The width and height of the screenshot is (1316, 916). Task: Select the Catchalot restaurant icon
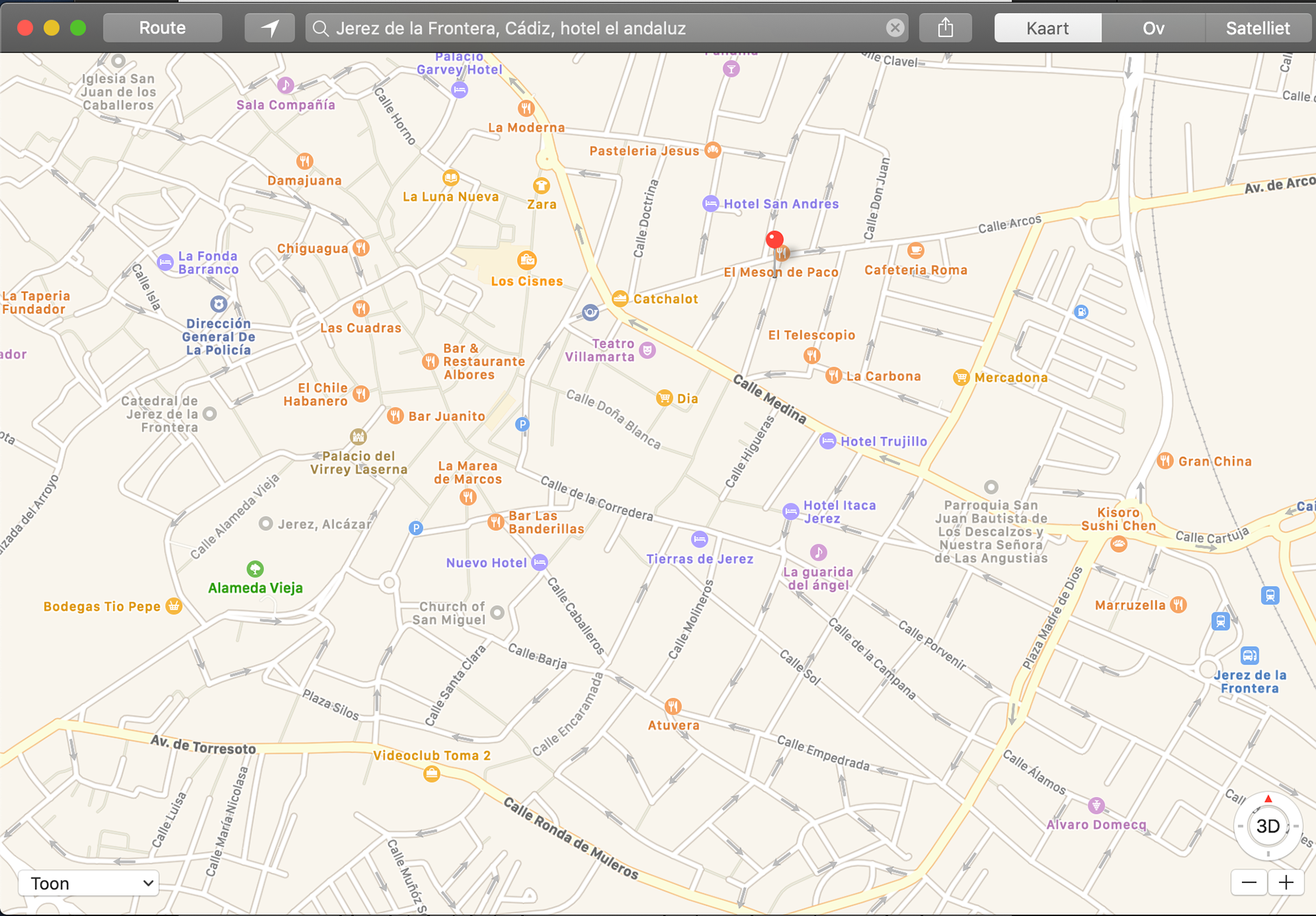pyautogui.click(x=620, y=299)
